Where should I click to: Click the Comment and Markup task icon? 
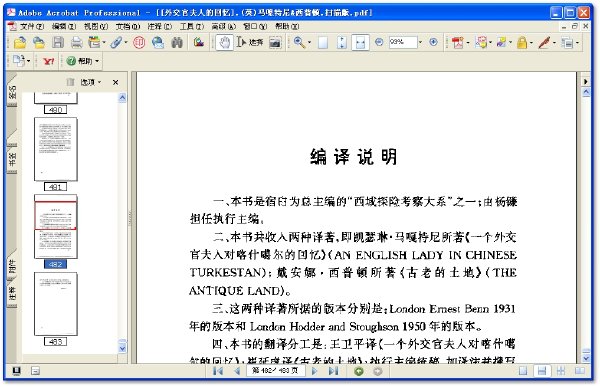click(481, 42)
